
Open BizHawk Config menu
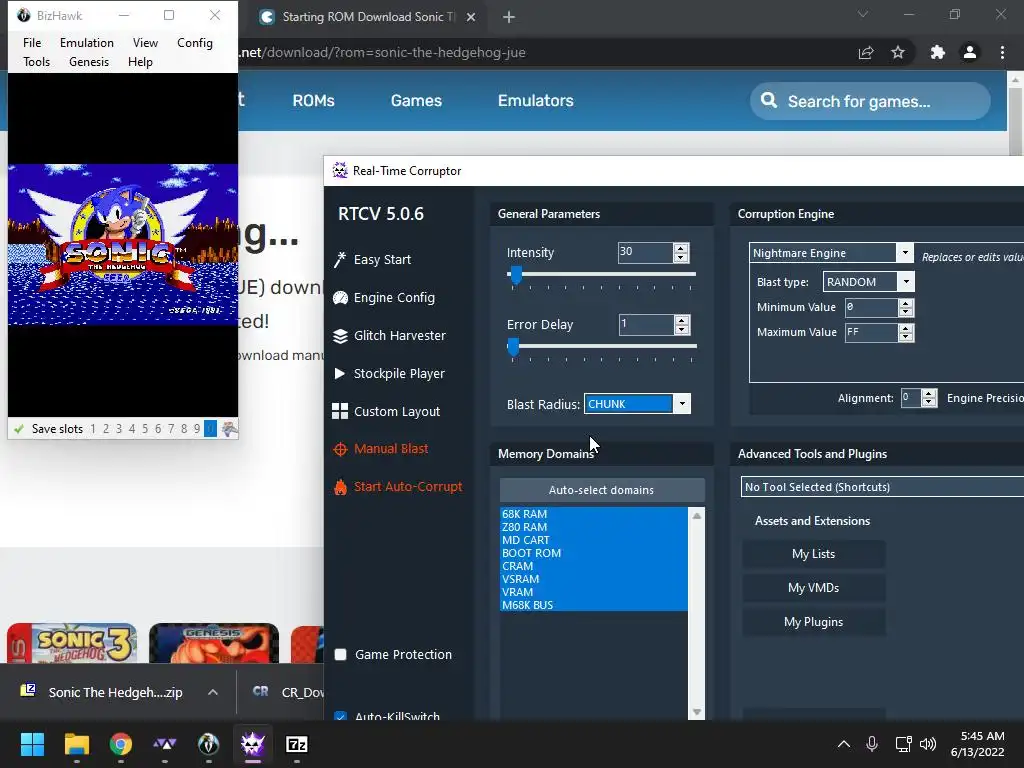[195, 42]
